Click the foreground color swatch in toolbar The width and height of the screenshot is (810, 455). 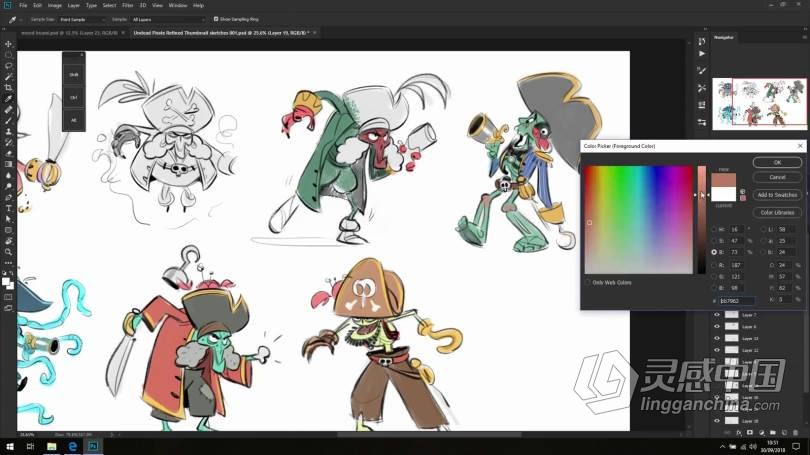pyautogui.click(x=6, y=281)
